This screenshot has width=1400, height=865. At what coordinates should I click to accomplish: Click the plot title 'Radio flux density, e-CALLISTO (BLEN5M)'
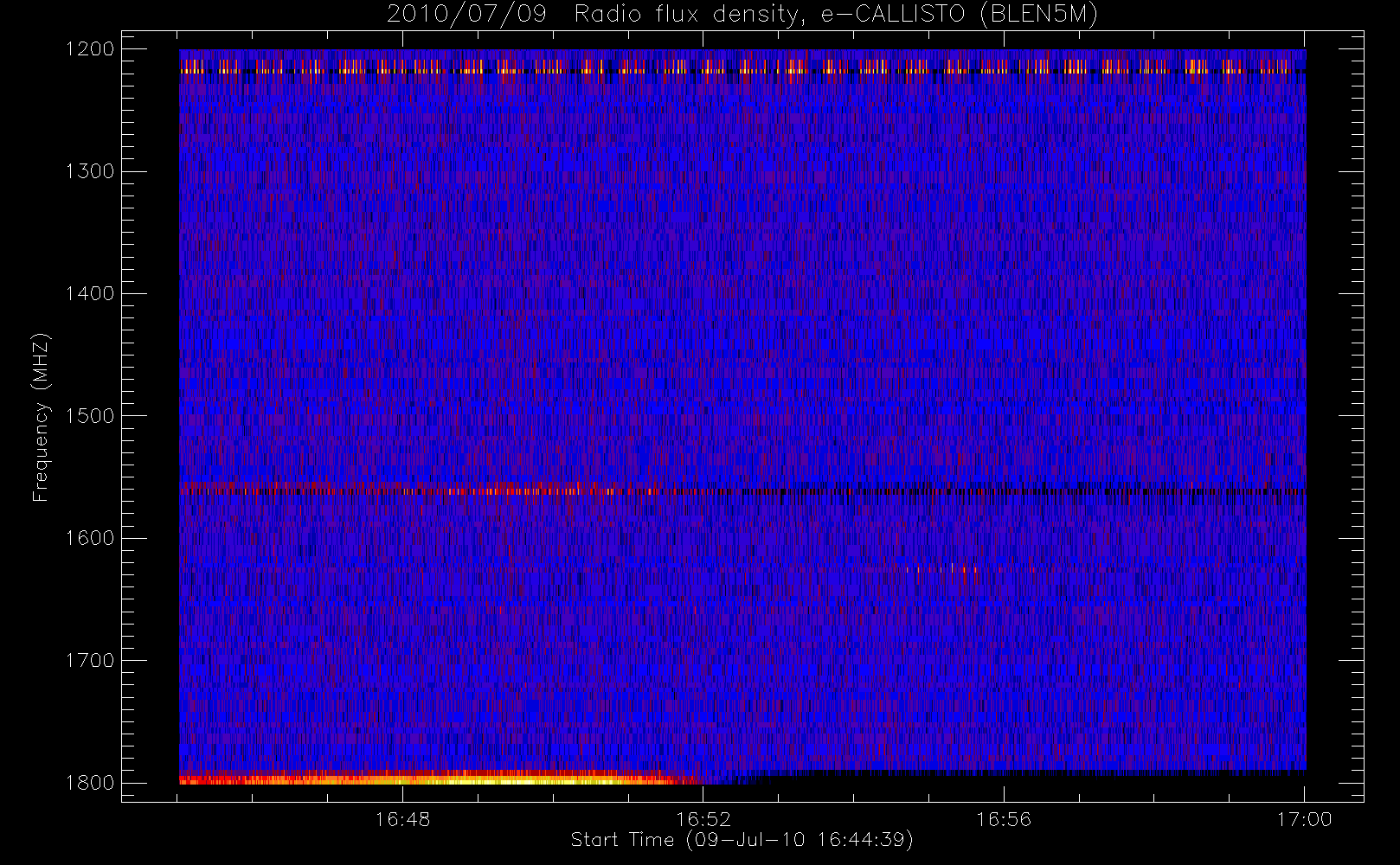(x=836, y=15)
